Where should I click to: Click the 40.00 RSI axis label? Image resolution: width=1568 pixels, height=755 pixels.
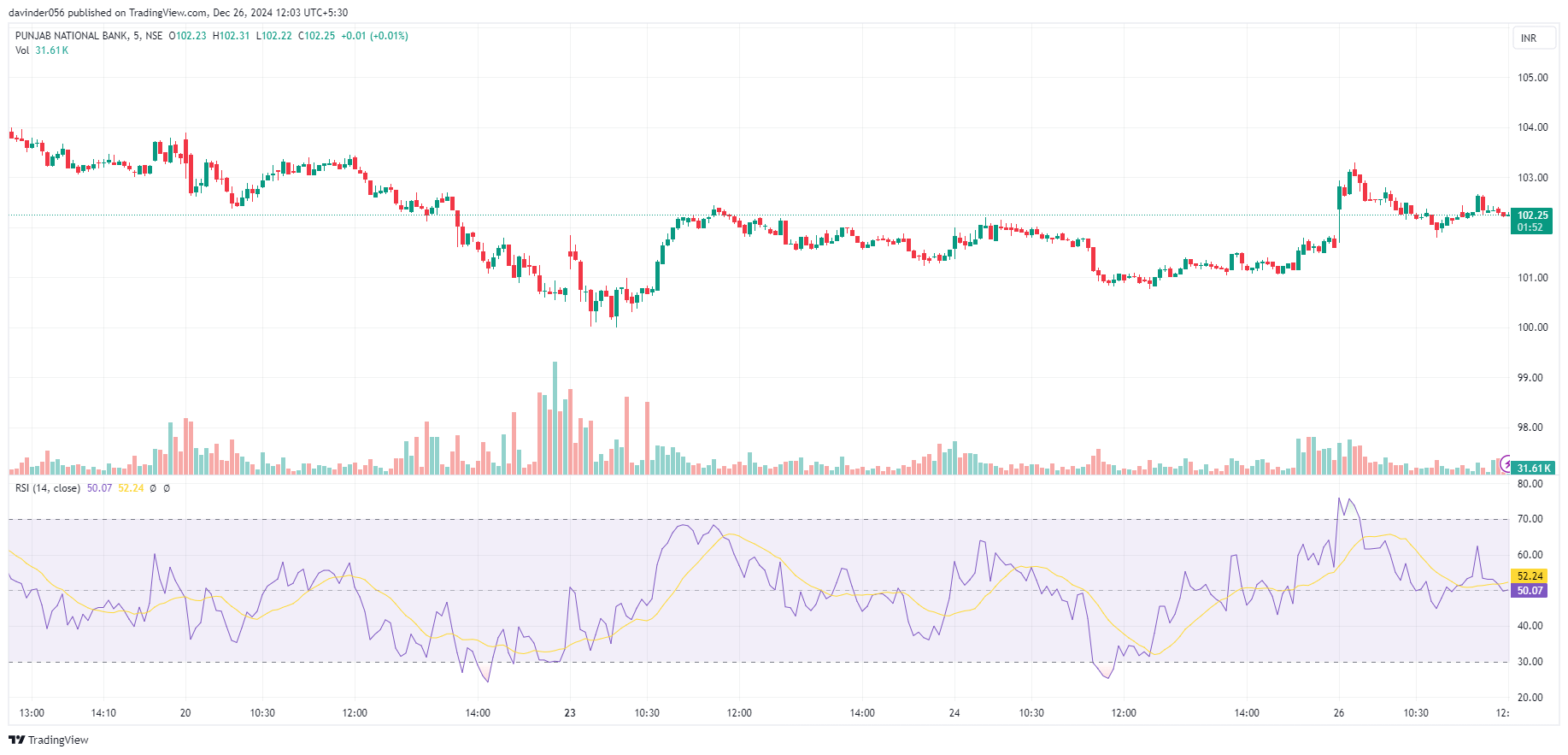[1530, 626]
